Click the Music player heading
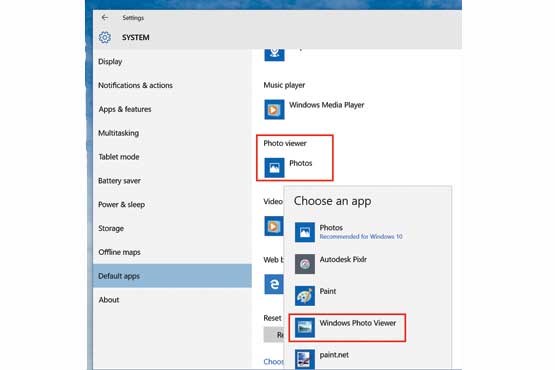555x370 pixels. click(x=284, y=85)
